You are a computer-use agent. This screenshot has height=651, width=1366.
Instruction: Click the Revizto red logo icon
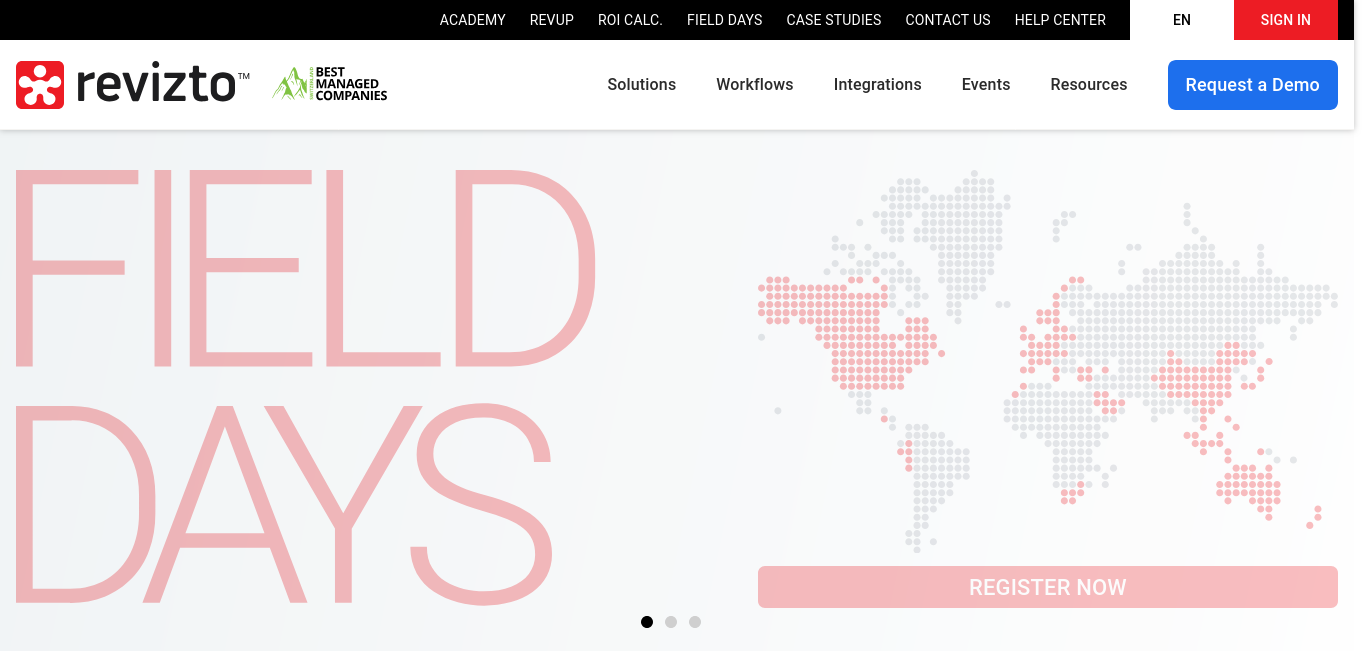coord(40,85)
